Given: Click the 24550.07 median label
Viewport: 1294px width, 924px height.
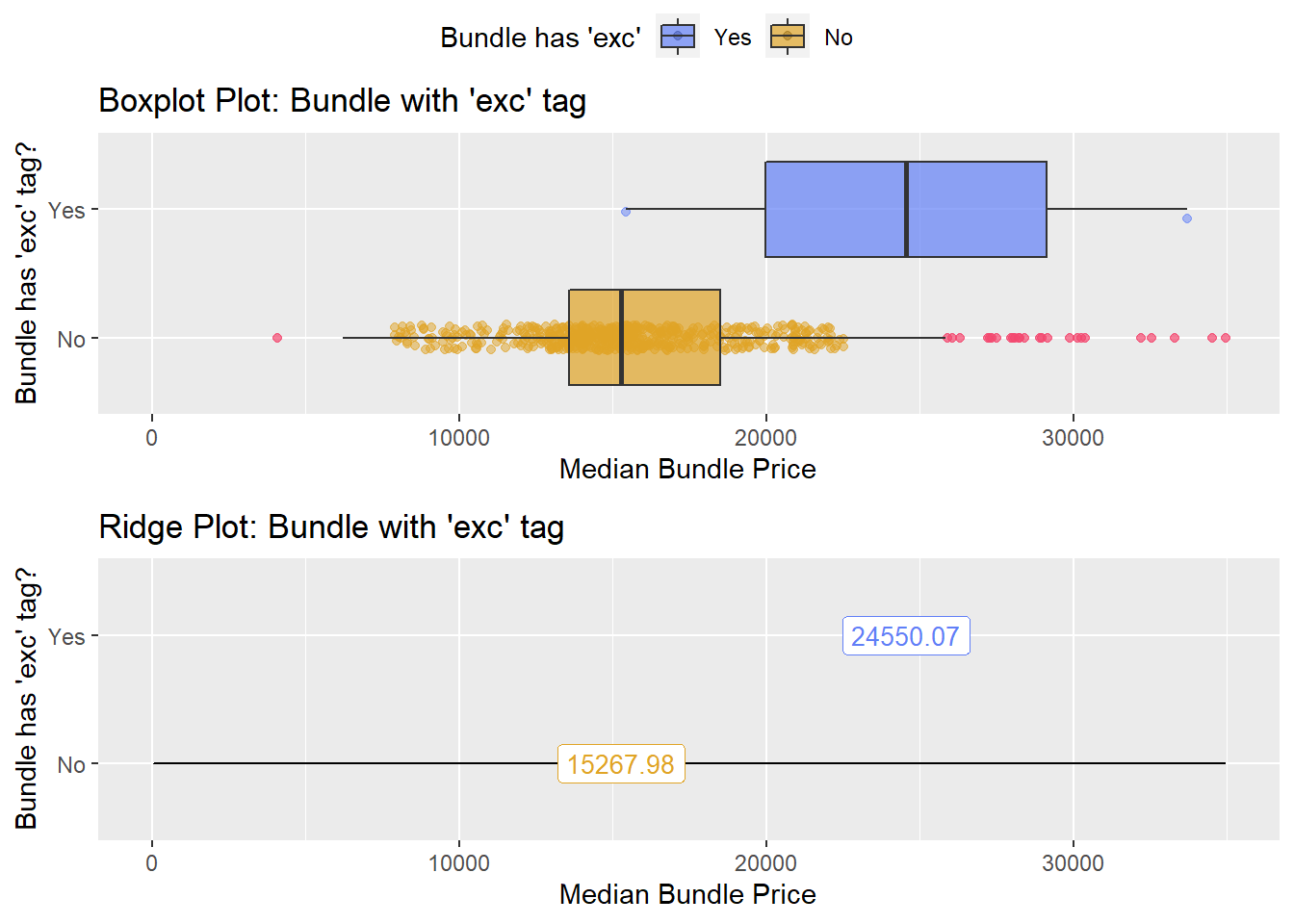Looking at the screenshot, I should (906, 636).
